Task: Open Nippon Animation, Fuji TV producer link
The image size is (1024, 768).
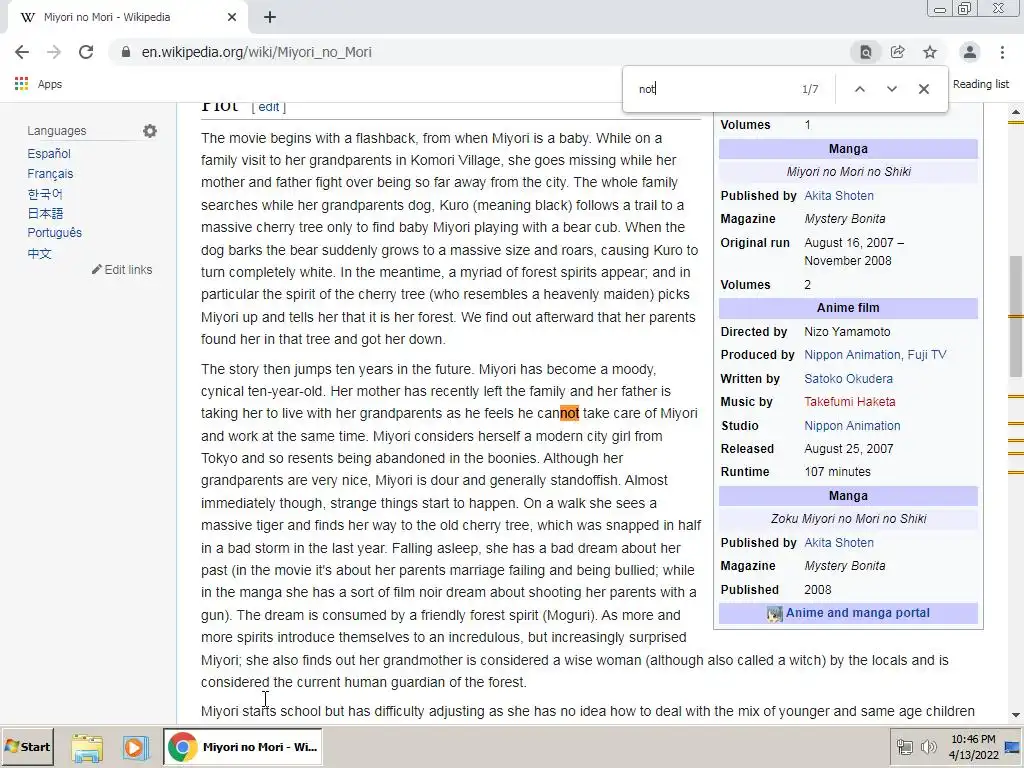Action: (x=875, y=355)
